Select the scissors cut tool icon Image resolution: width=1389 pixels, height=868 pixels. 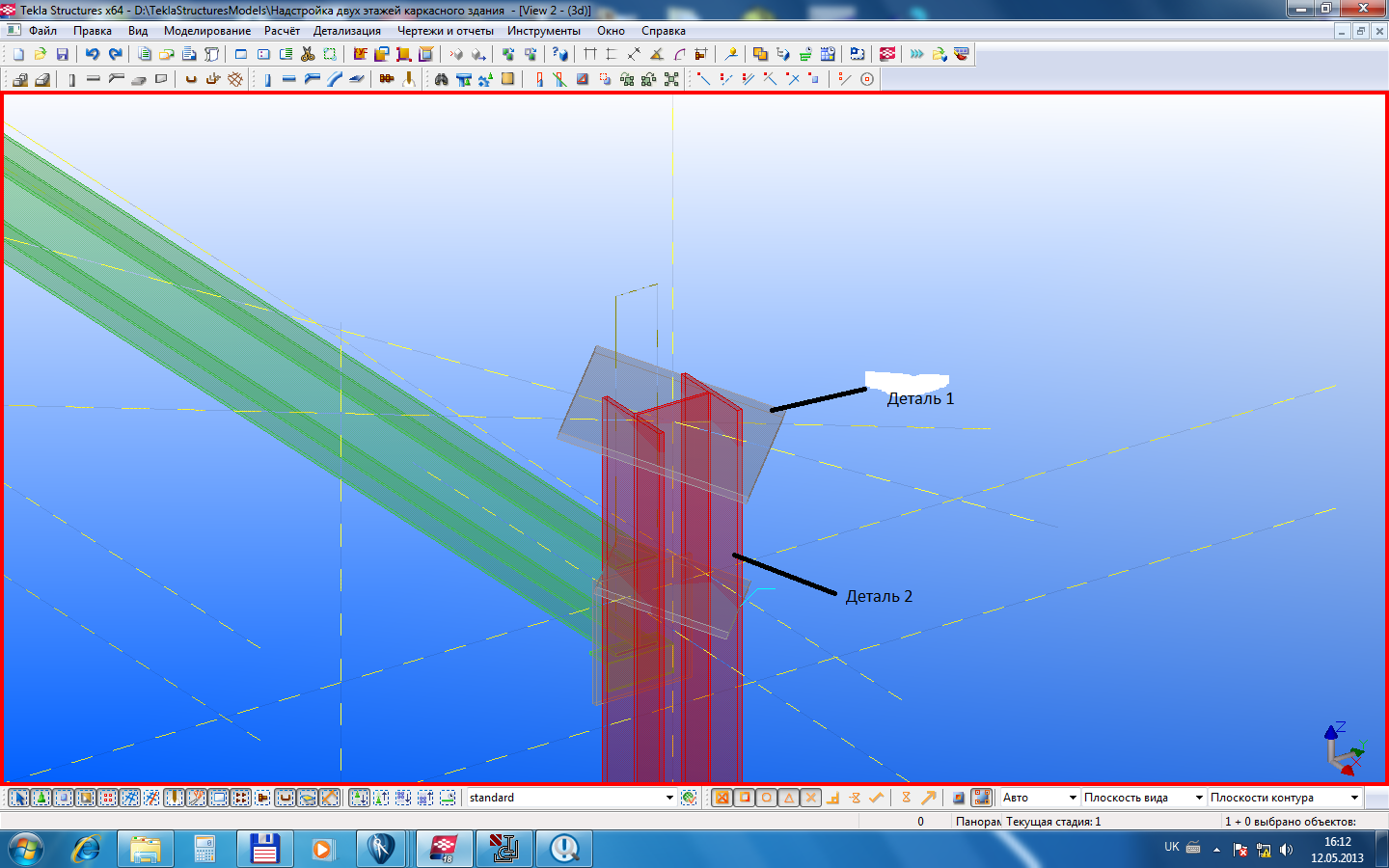pos(308,54)
